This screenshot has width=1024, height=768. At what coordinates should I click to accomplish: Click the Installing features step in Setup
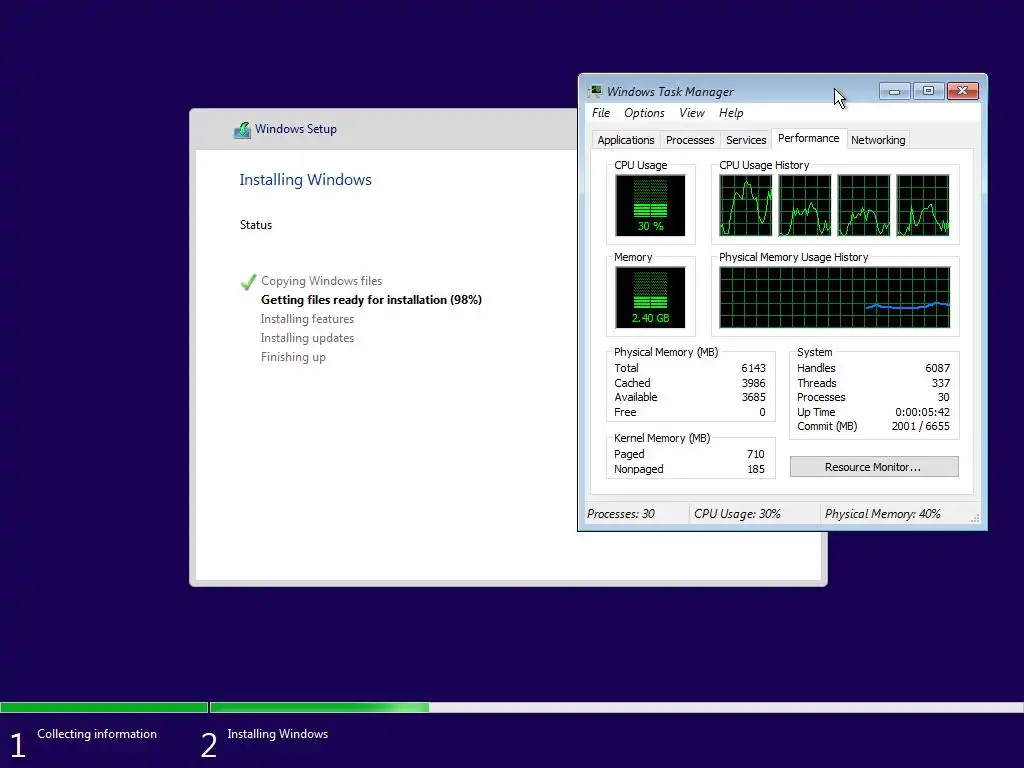coord(307,319)
